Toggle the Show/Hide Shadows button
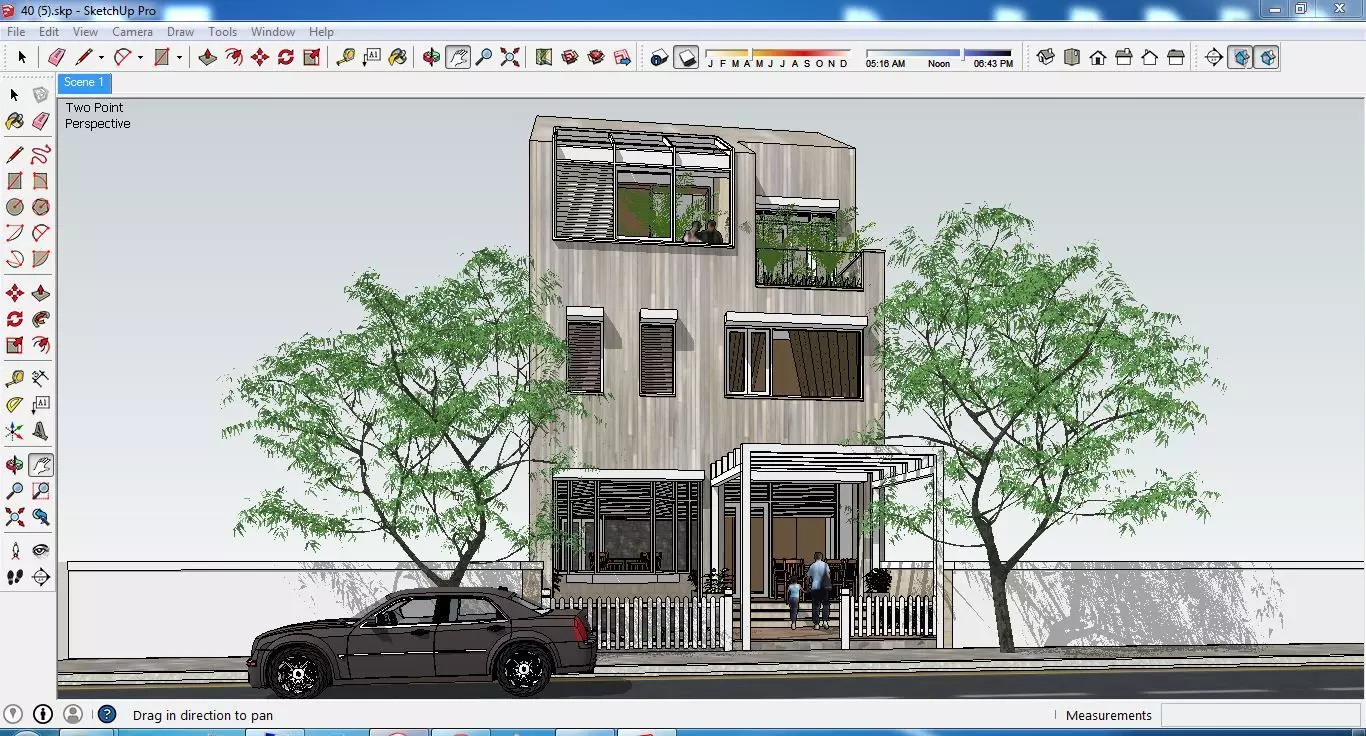Viewport: 1366px width, 736px height. pos(685,57)
